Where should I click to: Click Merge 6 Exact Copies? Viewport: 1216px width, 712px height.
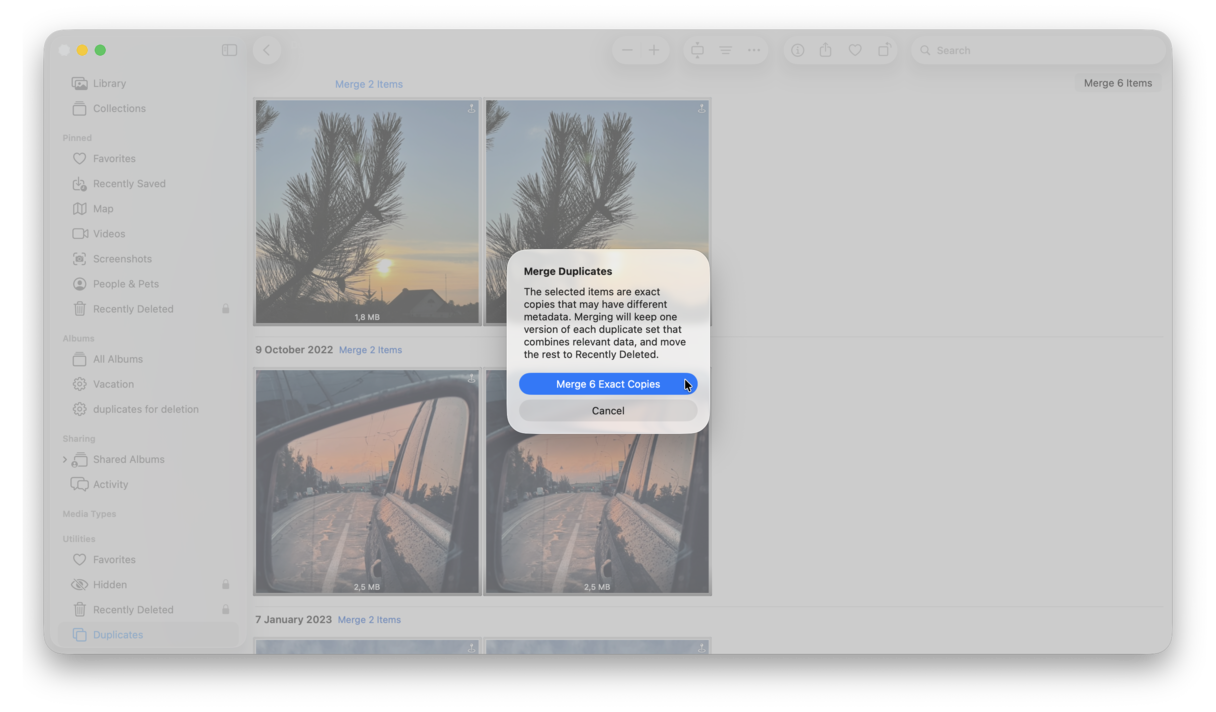click(608, 384)
